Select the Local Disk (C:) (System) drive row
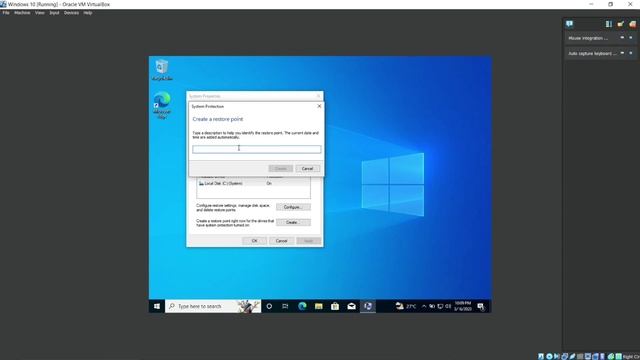 (253, 184)
